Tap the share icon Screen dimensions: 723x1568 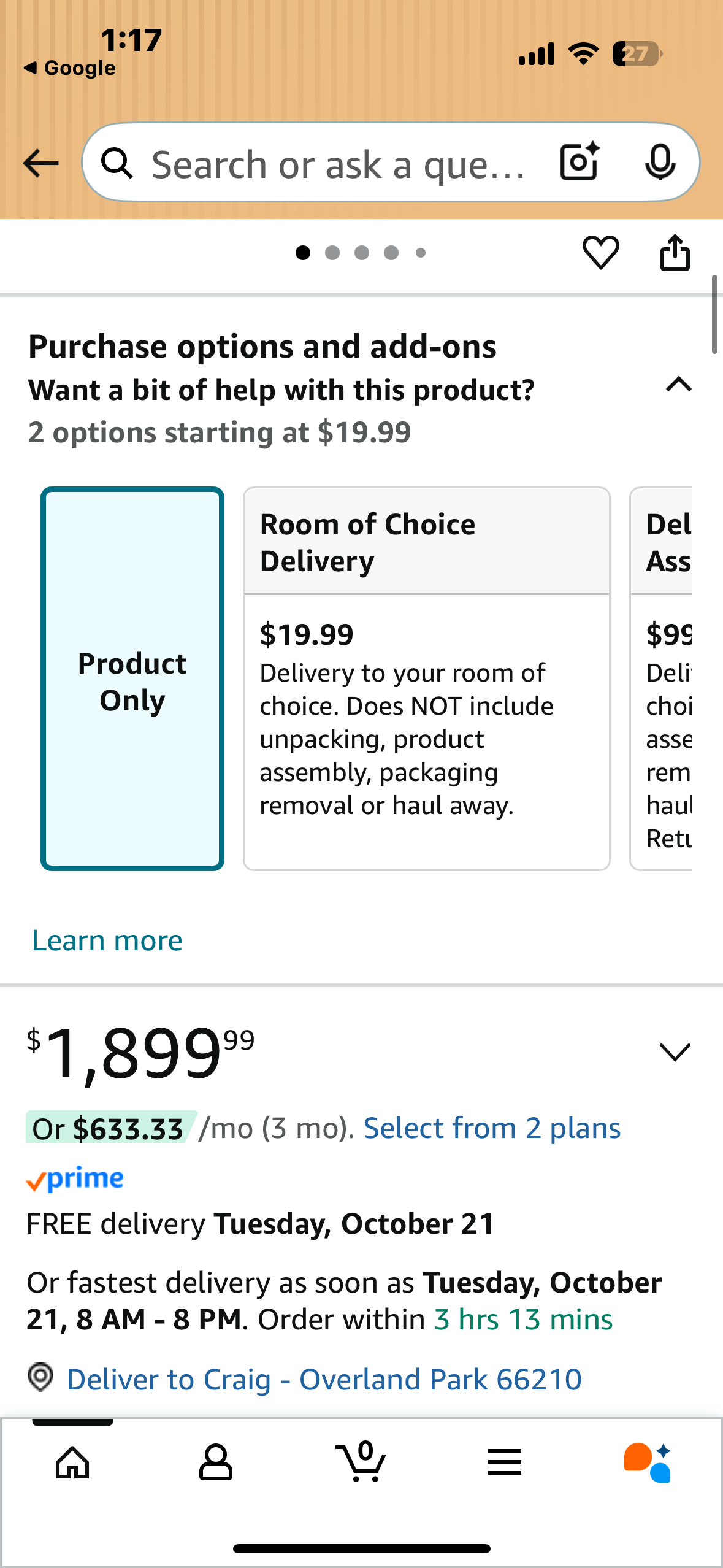(675, 253)
